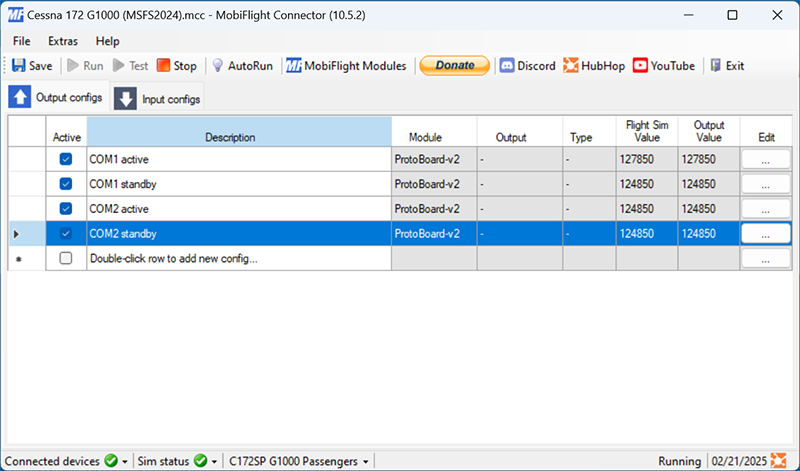Select the COM2 standby description cell
The width and height of the screenshot is (800, 471).
[x=239, y=233]
